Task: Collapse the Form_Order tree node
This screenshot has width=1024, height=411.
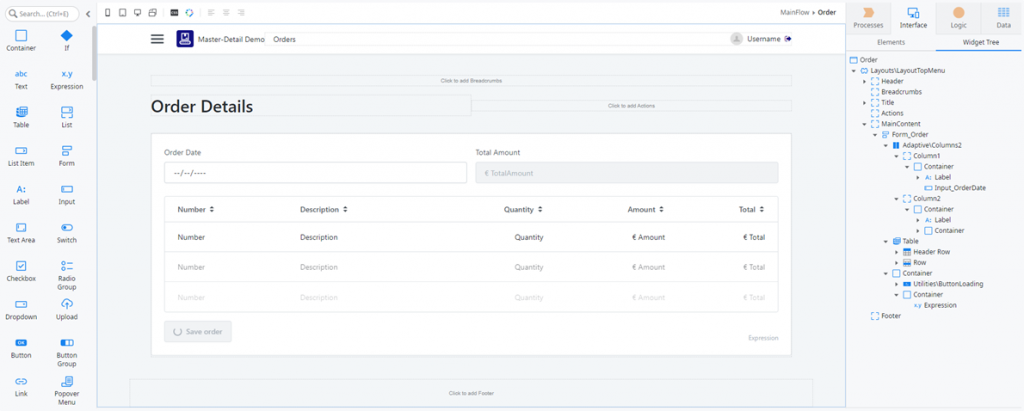Action: click(x=875, y=134)
